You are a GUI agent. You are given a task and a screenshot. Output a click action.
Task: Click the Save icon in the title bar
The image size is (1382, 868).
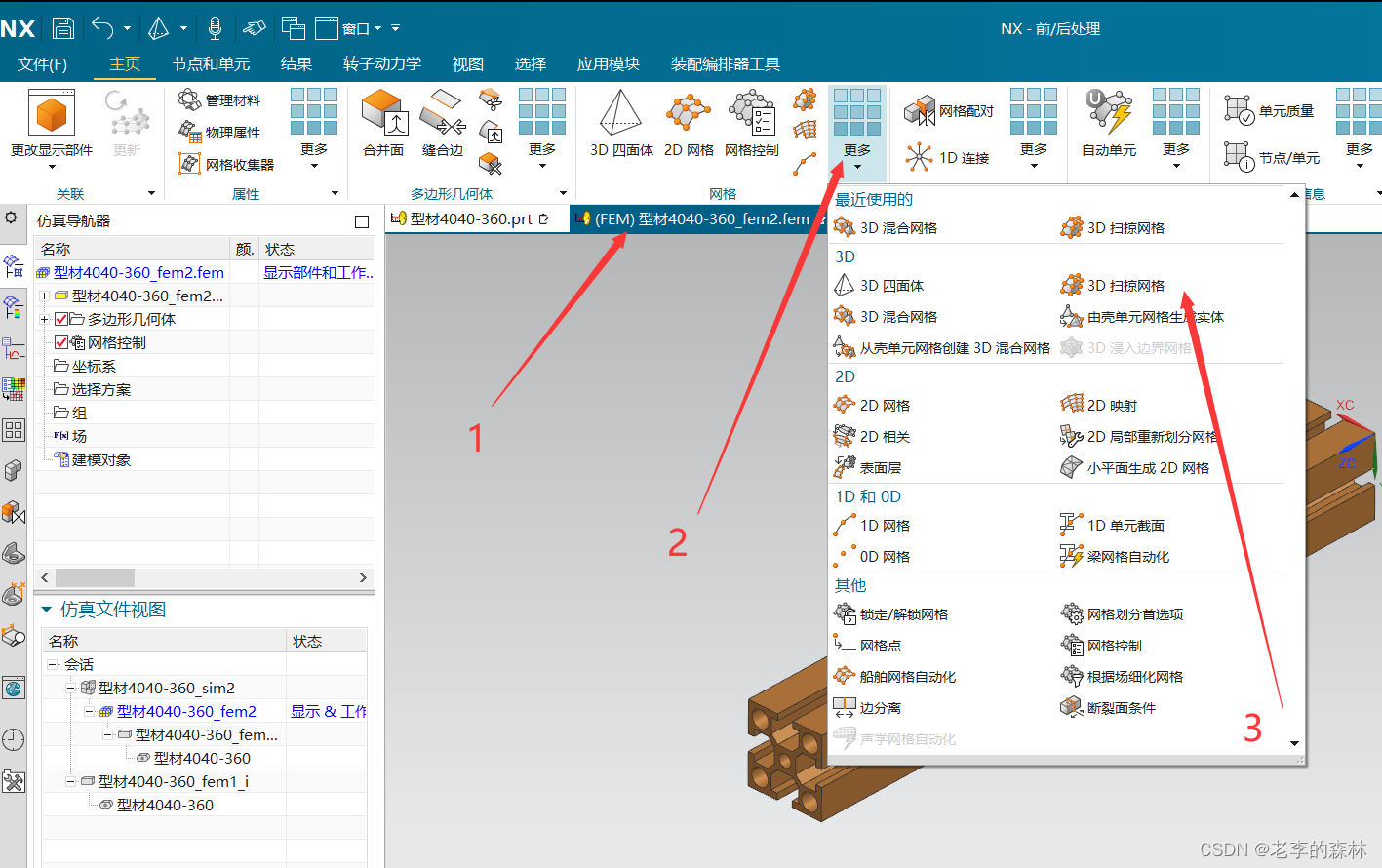pos(62,28)
